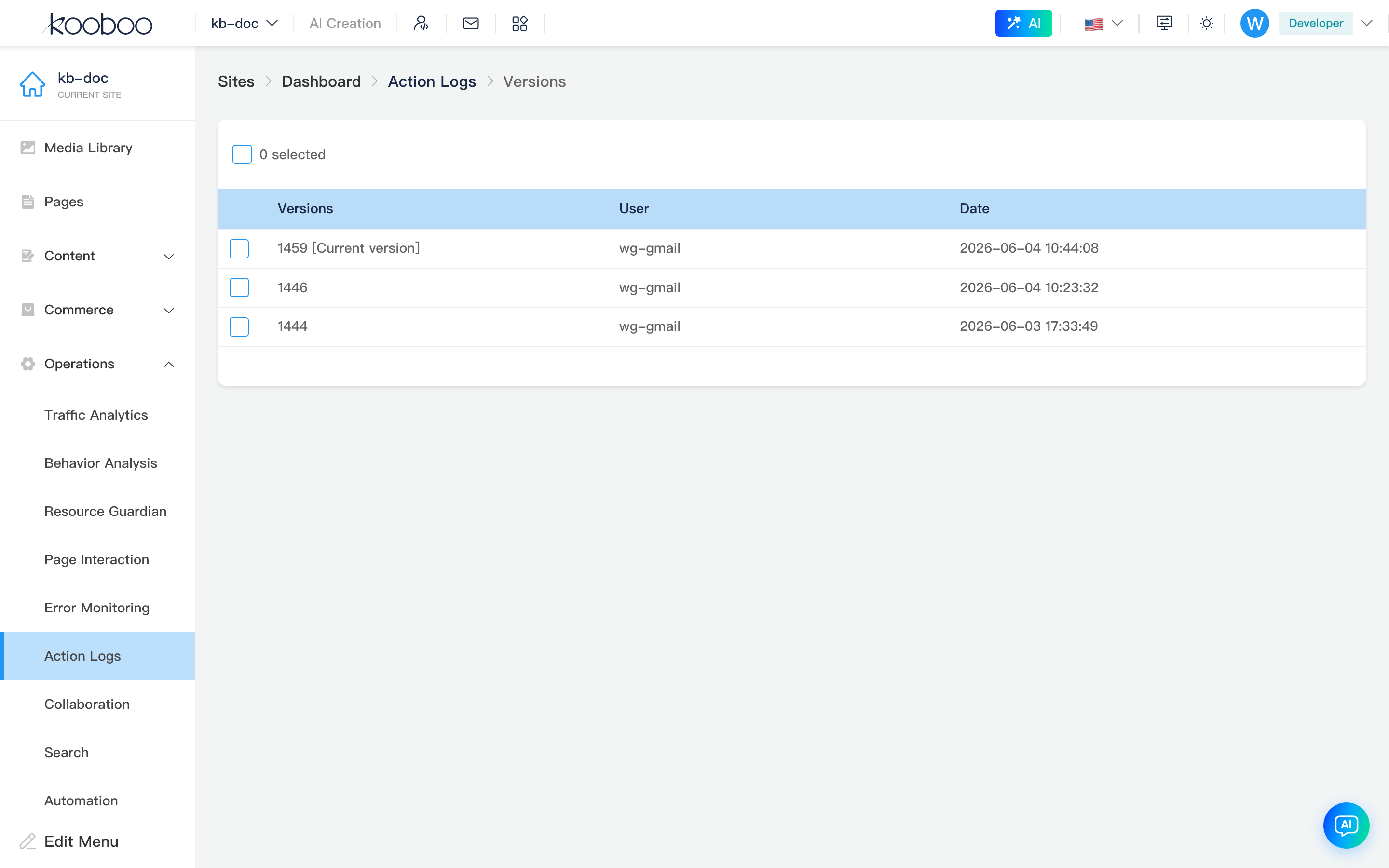Click the Edit Menu pencil icon
The width and height of the screenshot is (1389, 868).
pyautogui.click(x=27, y=841)
